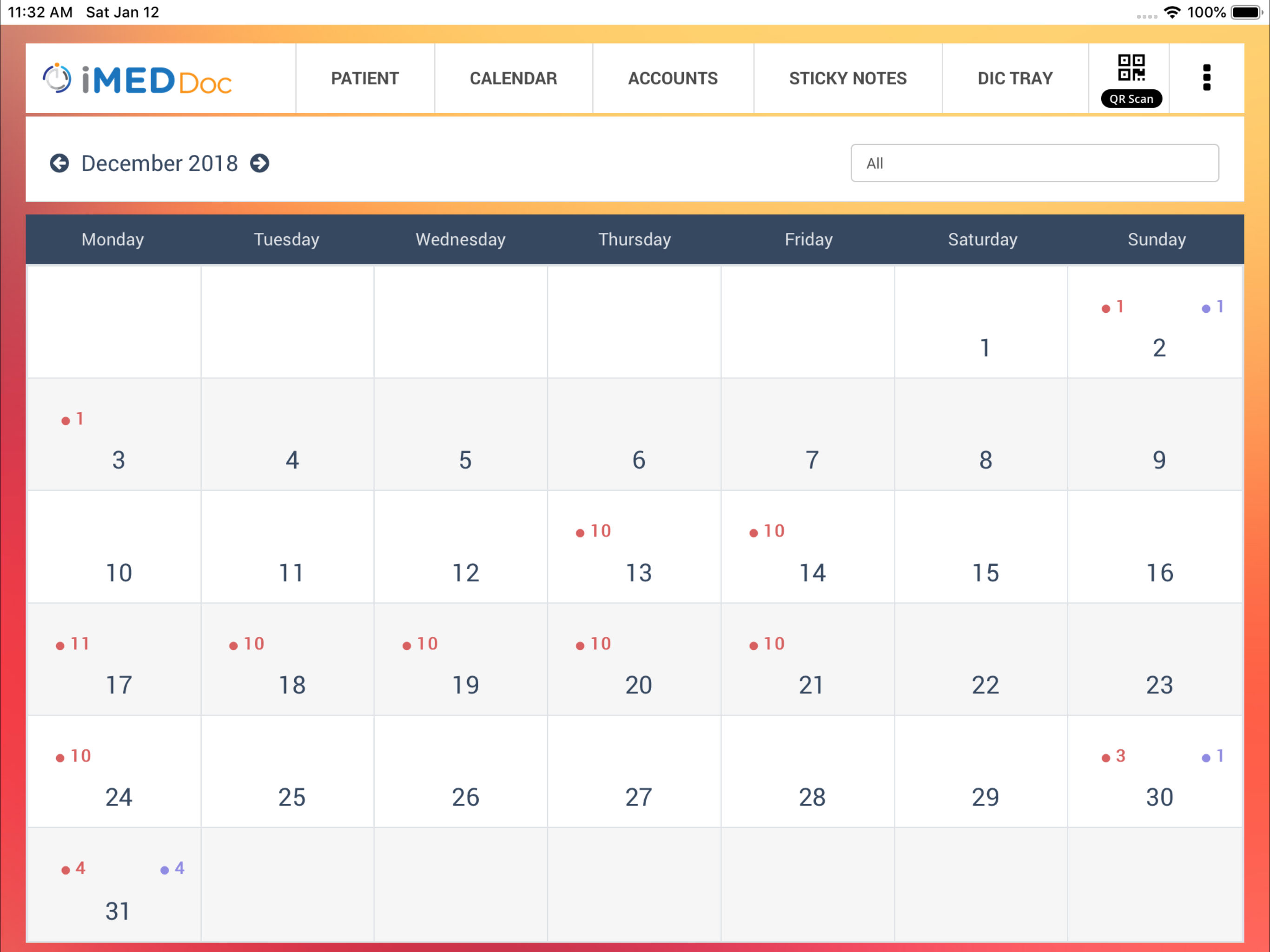Go to previous month arrow

59,163
